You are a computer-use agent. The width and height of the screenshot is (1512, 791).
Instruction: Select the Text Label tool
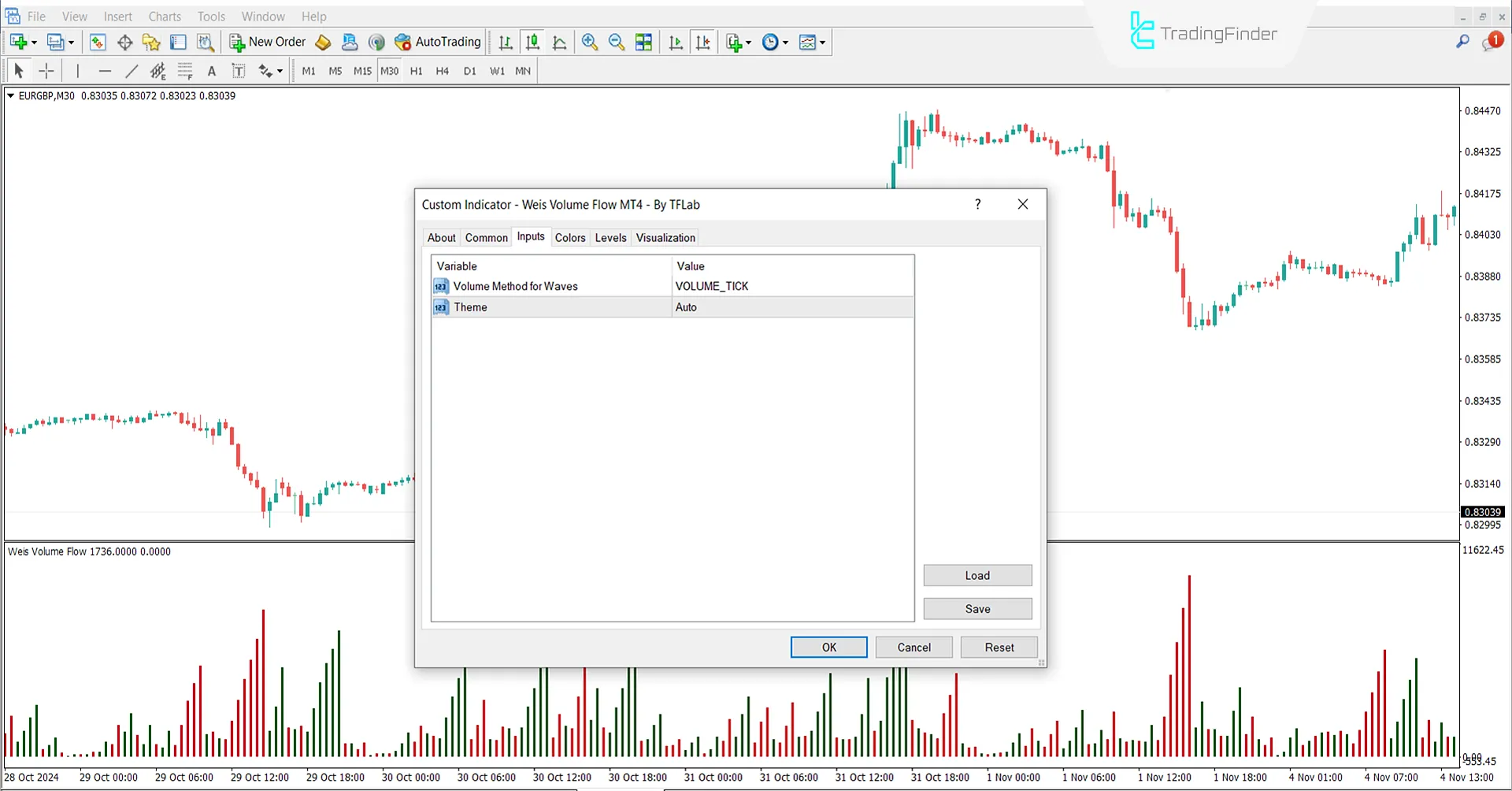coord(239,71)
